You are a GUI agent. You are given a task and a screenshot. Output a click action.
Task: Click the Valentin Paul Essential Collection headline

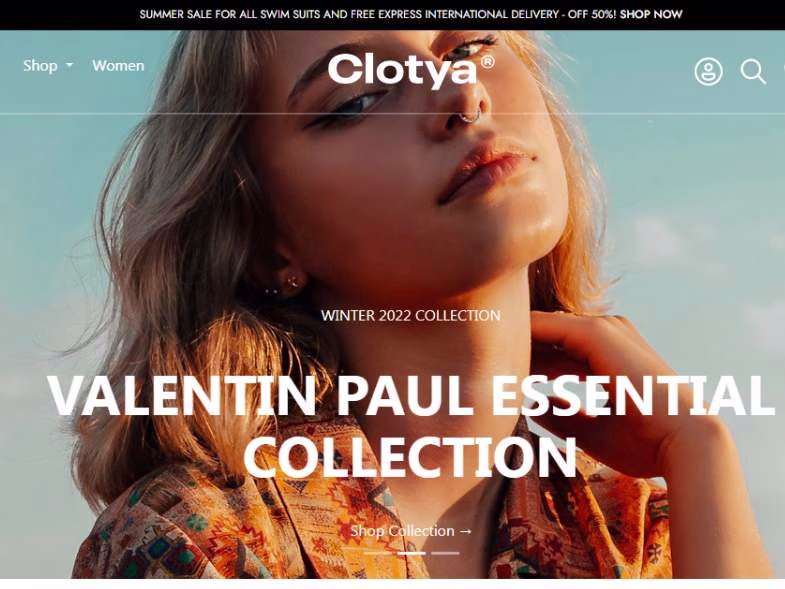(x=411, y=426)
